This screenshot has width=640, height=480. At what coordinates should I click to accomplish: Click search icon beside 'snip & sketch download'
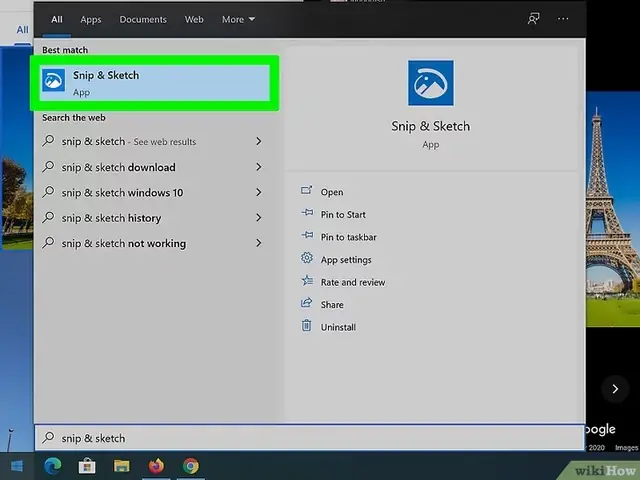coord(48,167)
